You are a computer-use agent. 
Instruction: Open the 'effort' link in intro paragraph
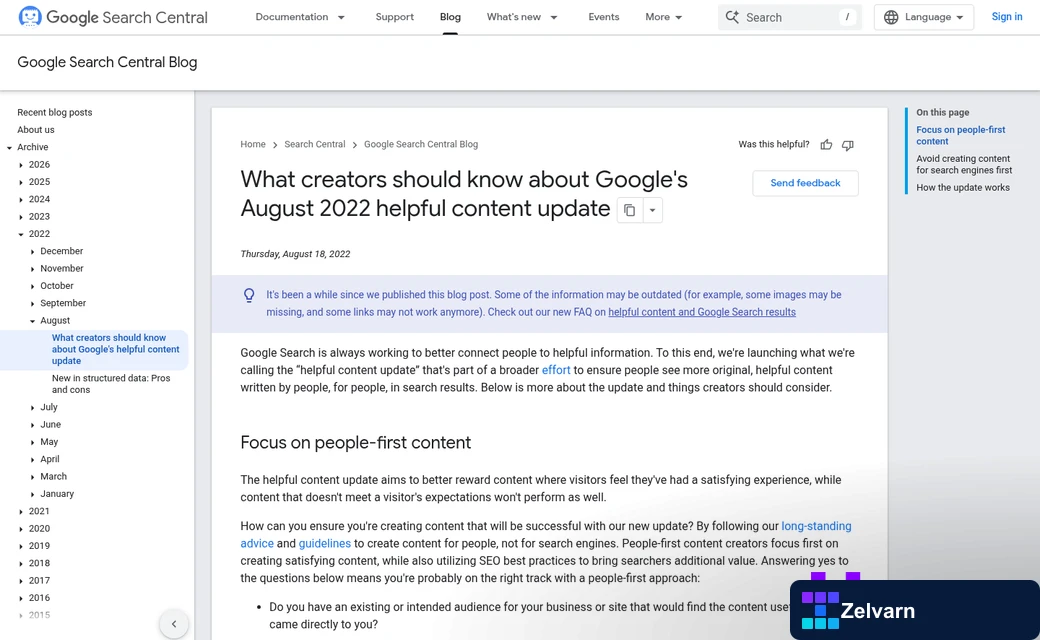pyautogui.click(x=556, y=370)
